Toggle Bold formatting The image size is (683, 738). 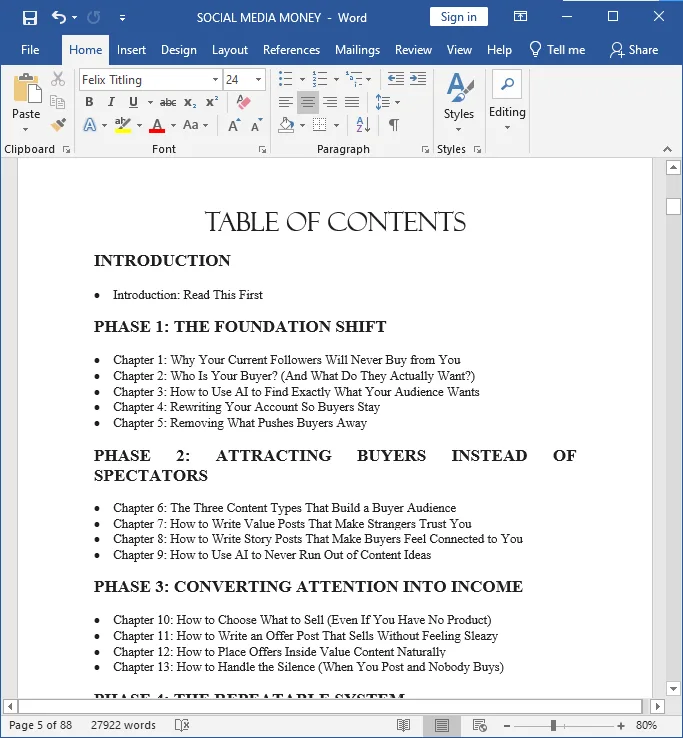coord(89,102)
